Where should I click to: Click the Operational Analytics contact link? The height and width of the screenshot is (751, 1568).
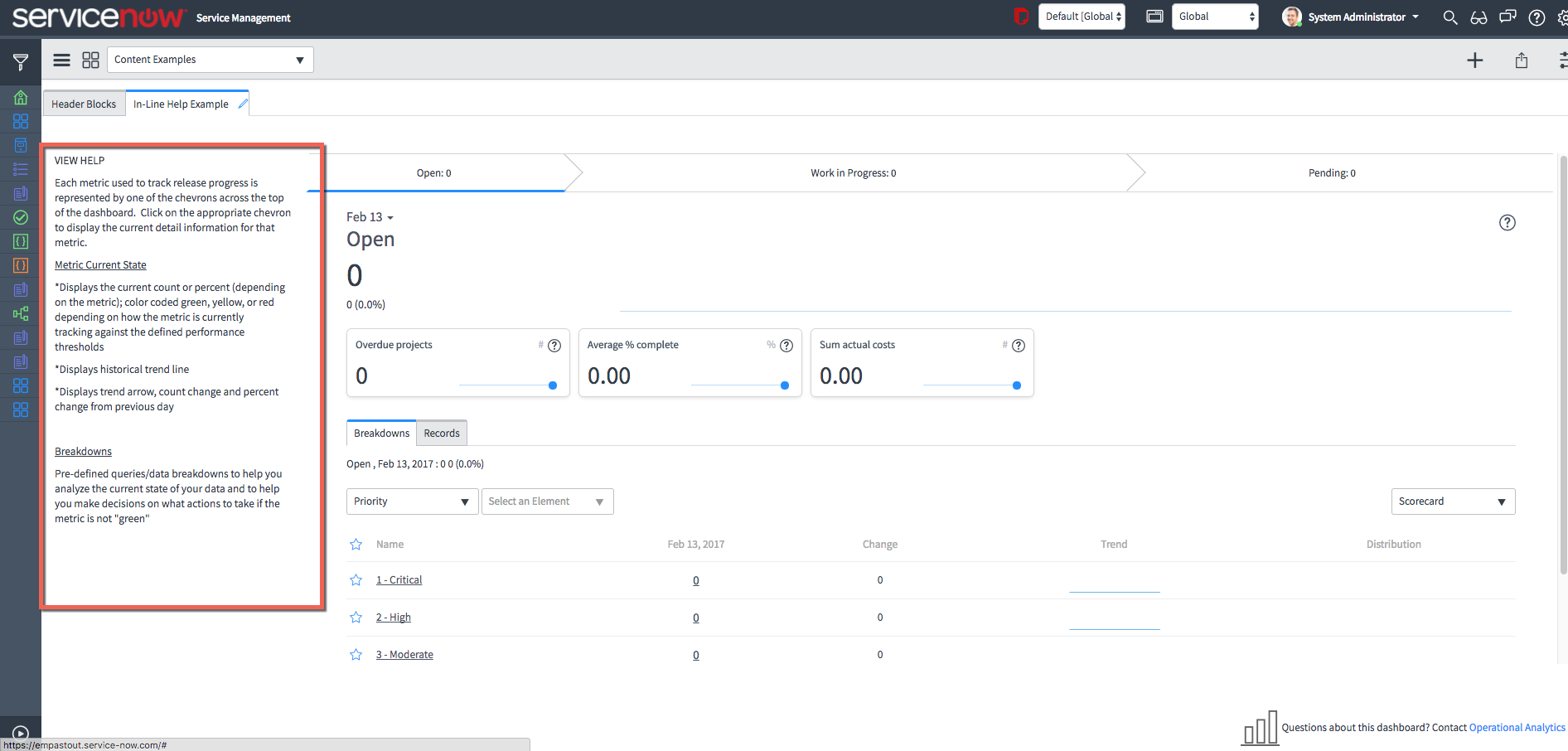tap(1517, 727)
